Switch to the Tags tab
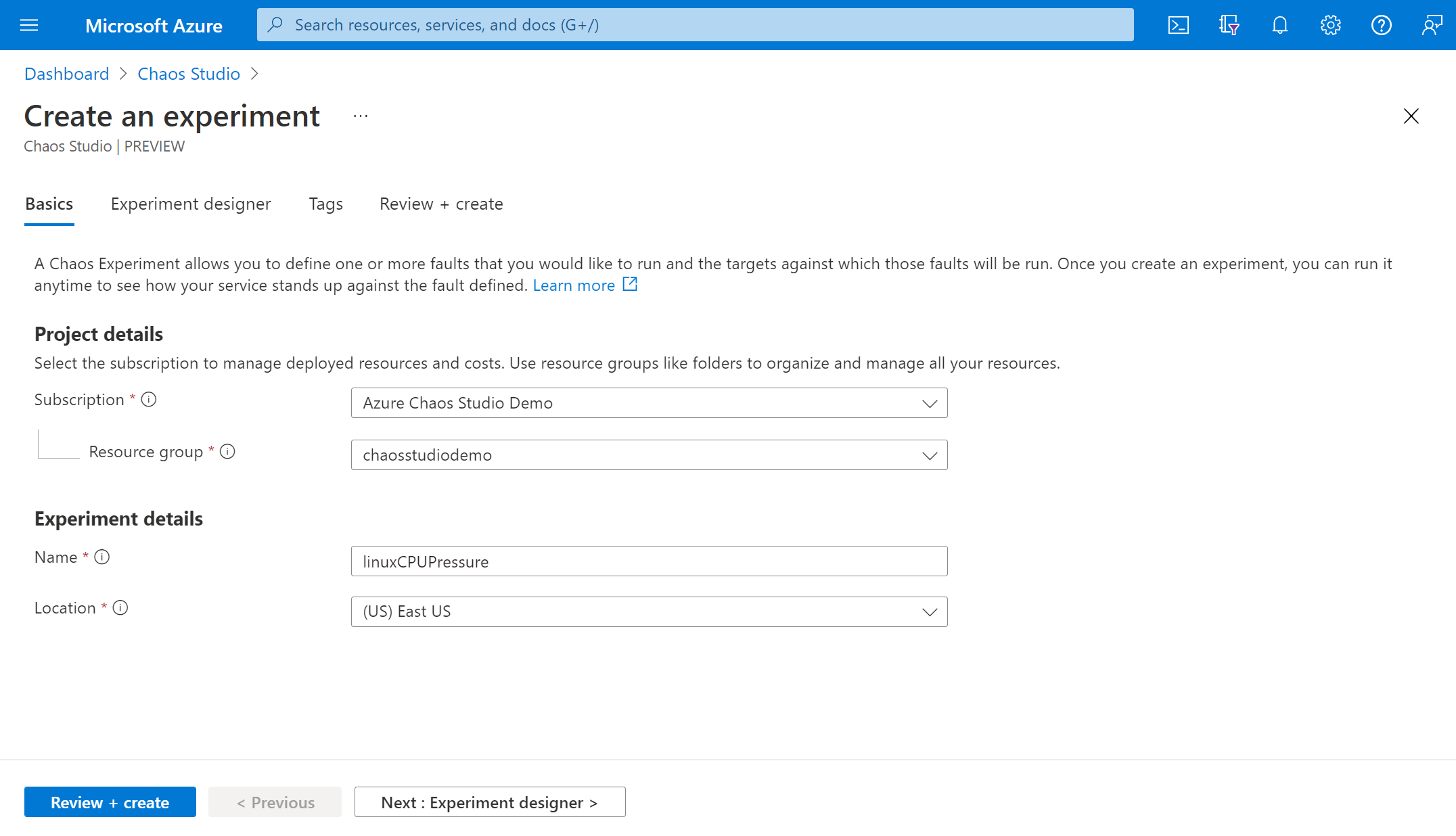This screenshot has width=1456, height=836. (325, 203)
